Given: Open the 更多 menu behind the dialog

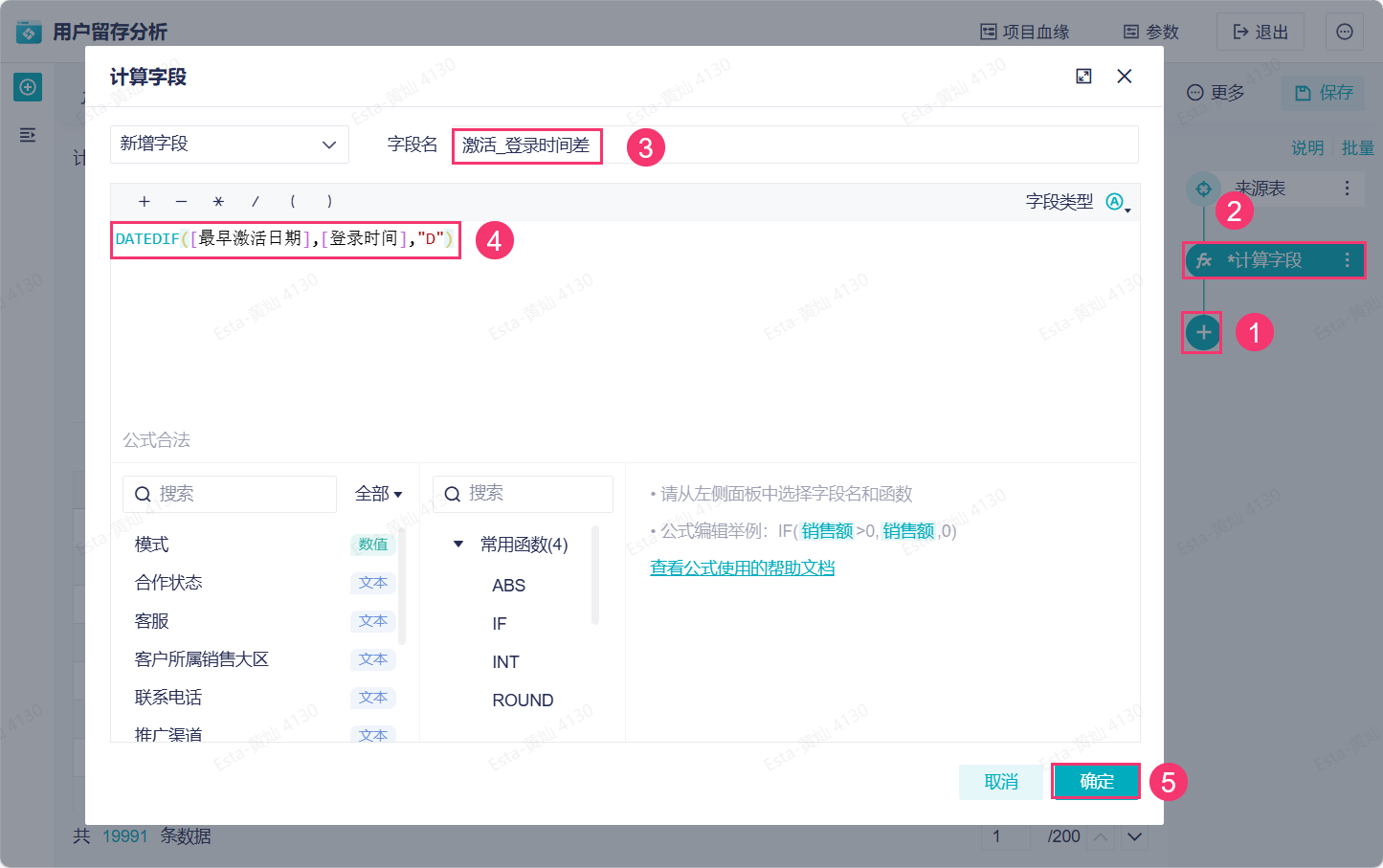Looking at the screenshot, I should tap(1216, 93).
